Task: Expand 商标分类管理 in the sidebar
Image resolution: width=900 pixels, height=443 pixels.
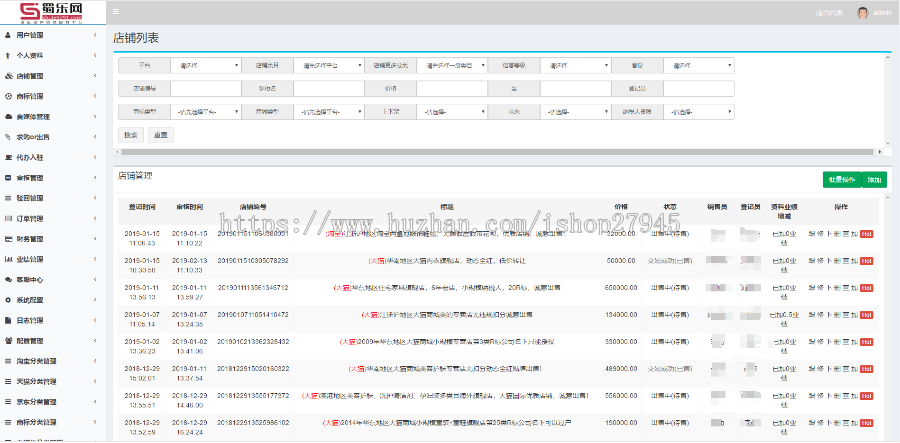Action: 53,422
